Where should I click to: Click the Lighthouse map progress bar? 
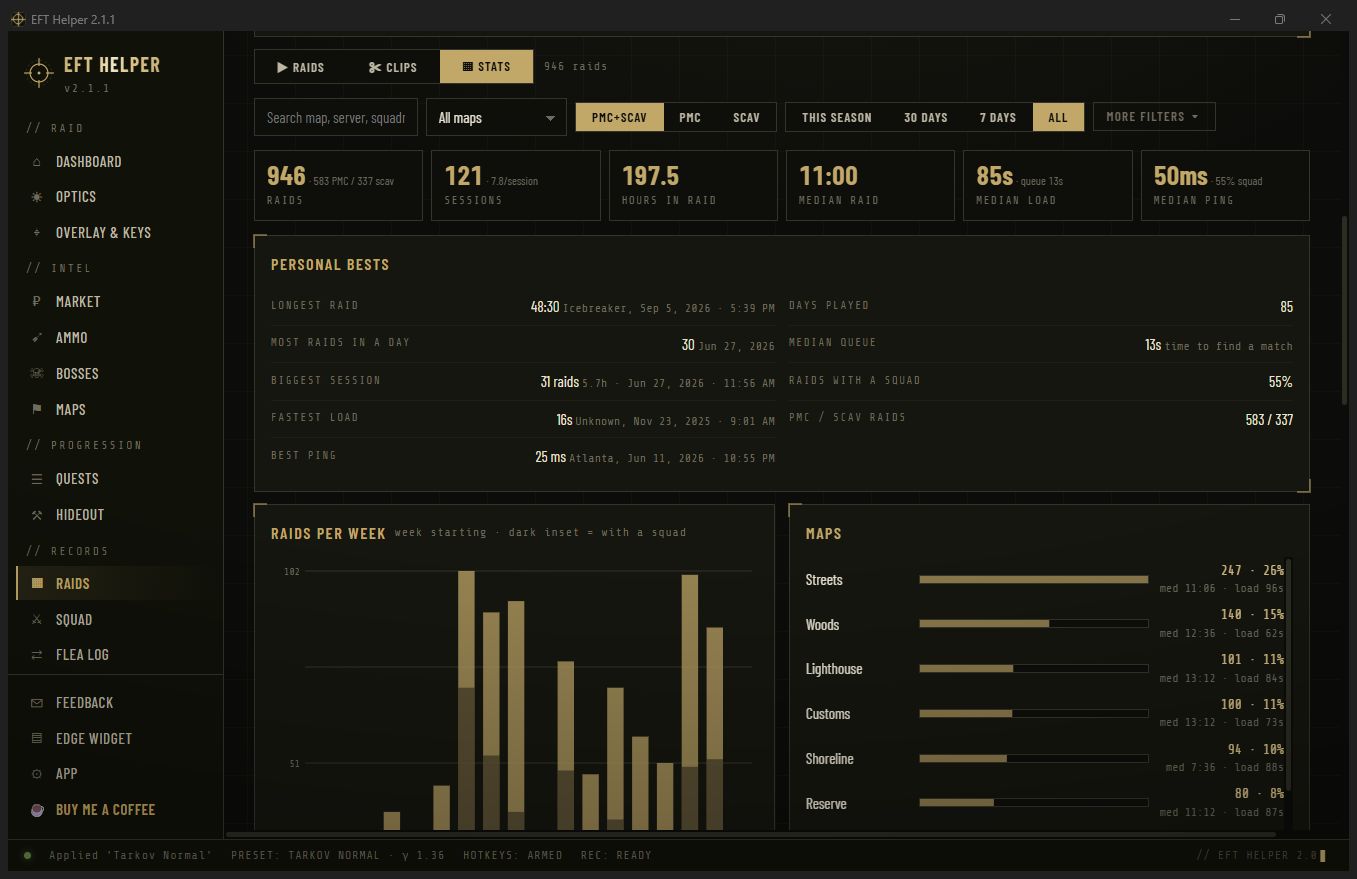tap(1034, 668)
